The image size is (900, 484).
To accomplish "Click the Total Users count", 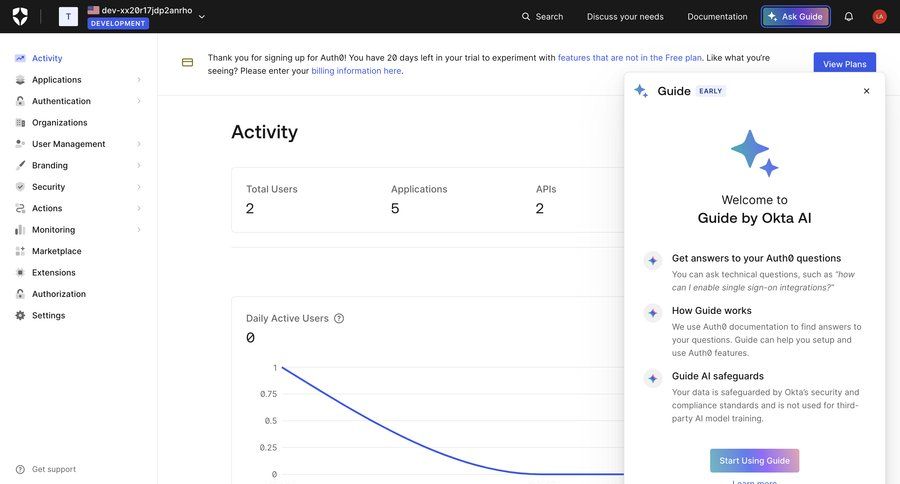I will click(250, 208).
